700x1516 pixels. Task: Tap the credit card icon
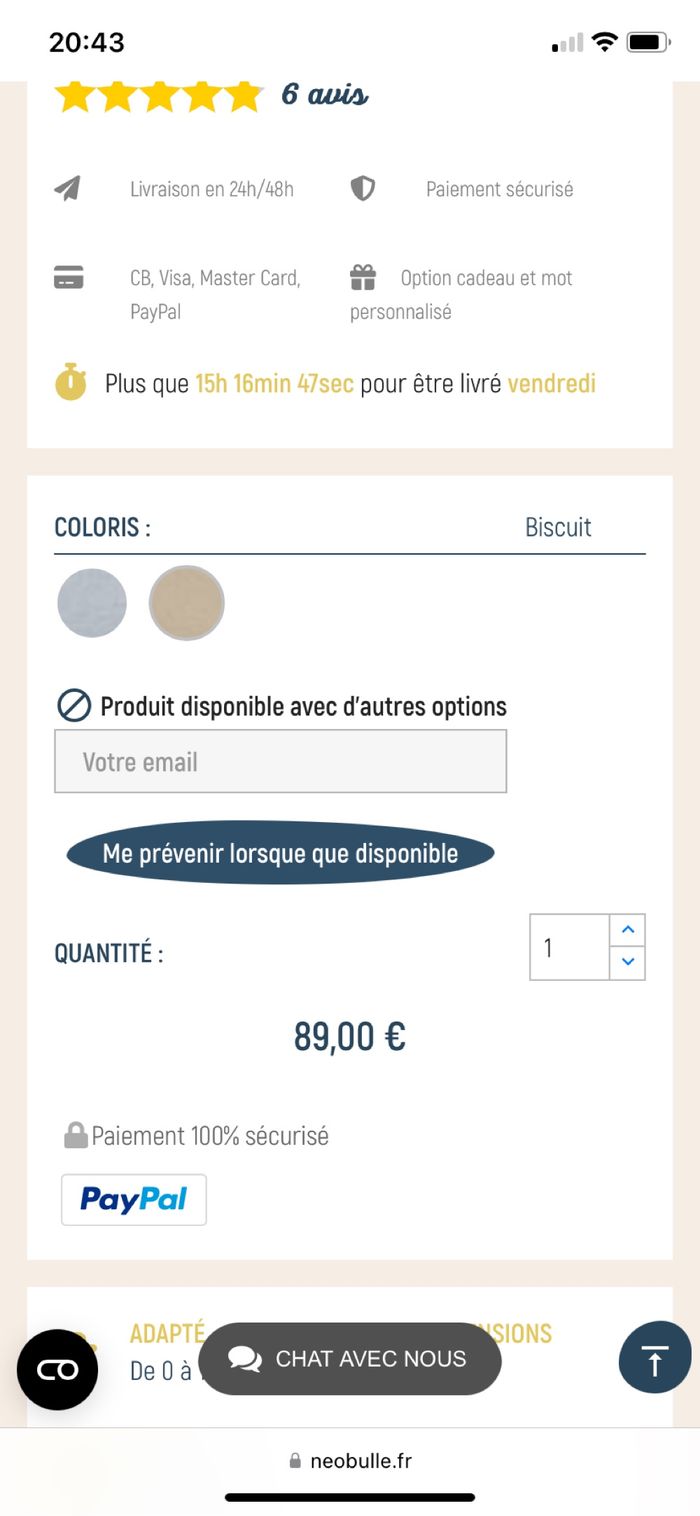pos(69,277)
